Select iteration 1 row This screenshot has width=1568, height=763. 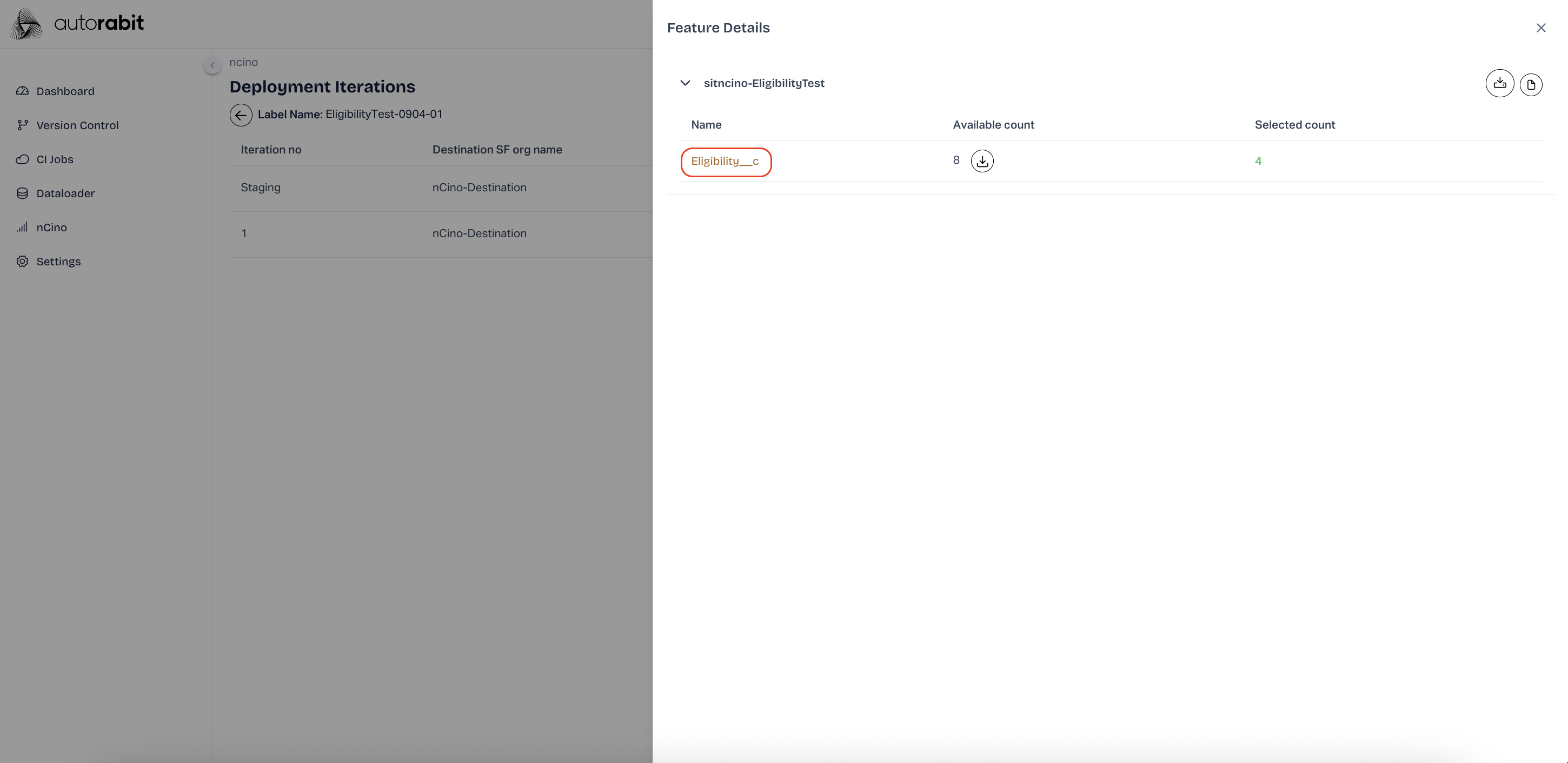[x=244, y=233]
